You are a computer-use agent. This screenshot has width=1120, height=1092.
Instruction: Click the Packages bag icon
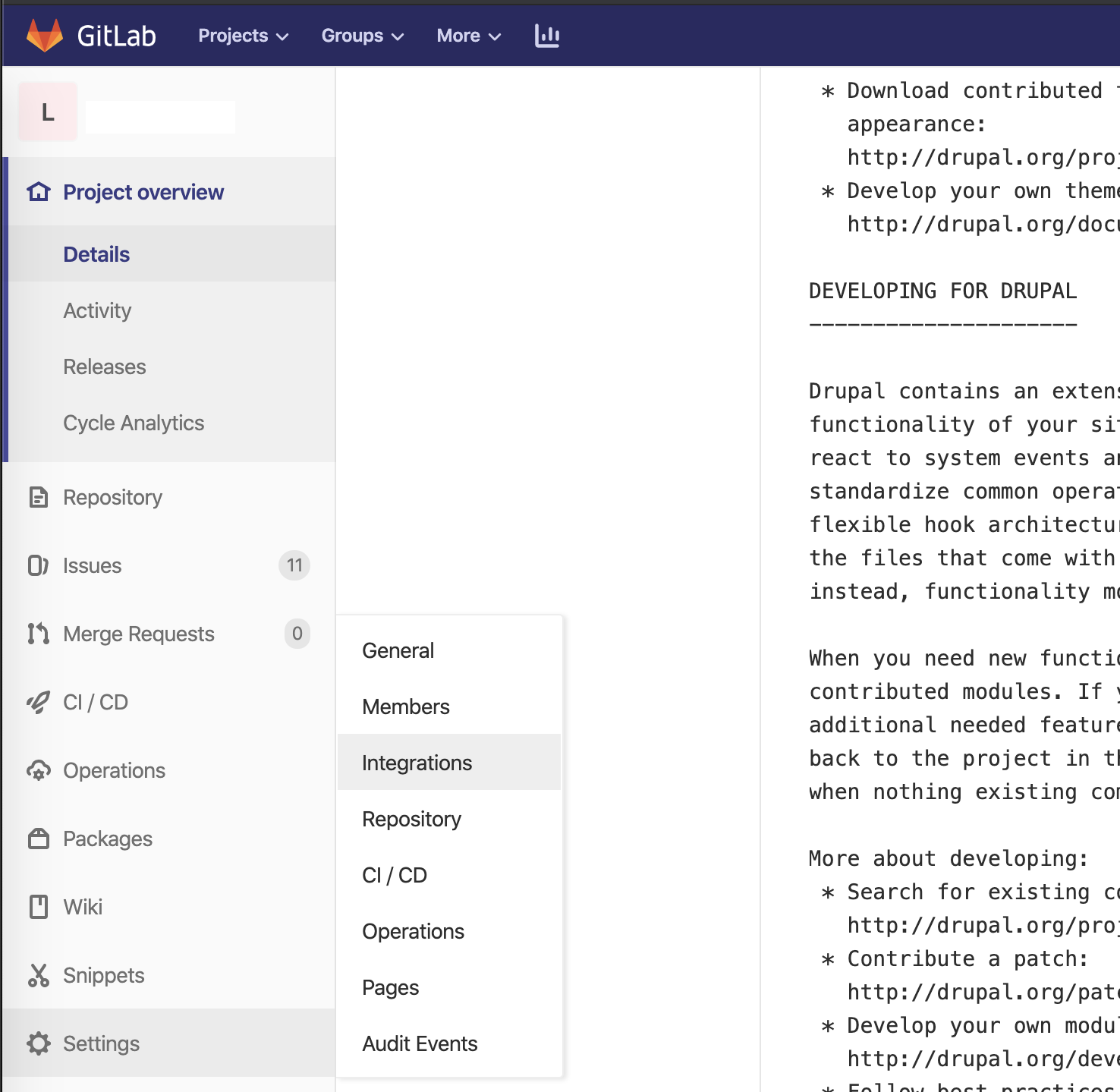[x=38, y=839]
